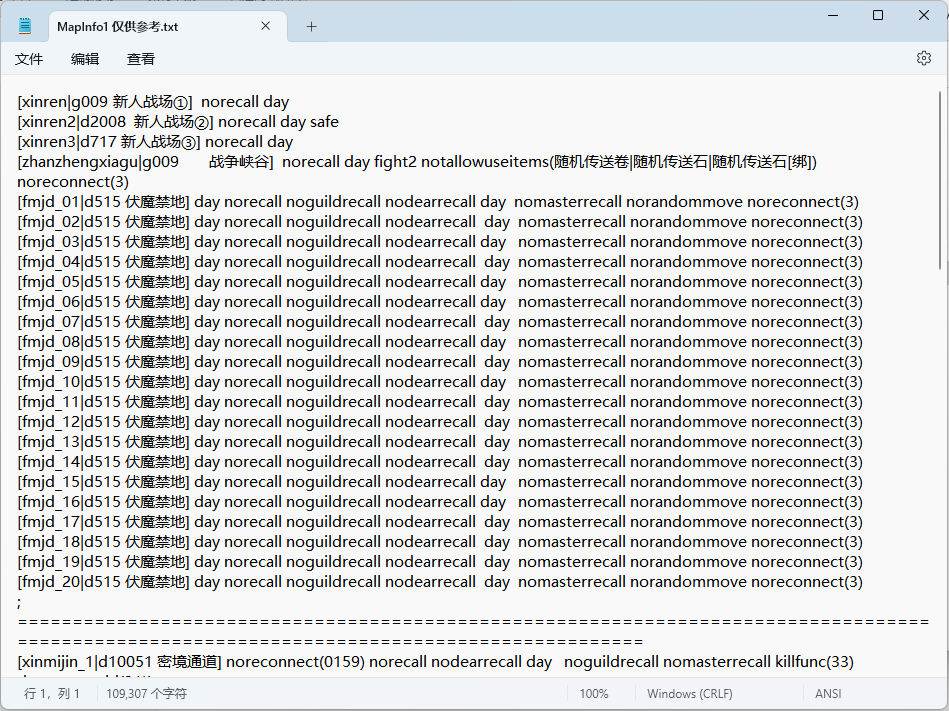Open the 查看 menu

[x=141, y=59]
